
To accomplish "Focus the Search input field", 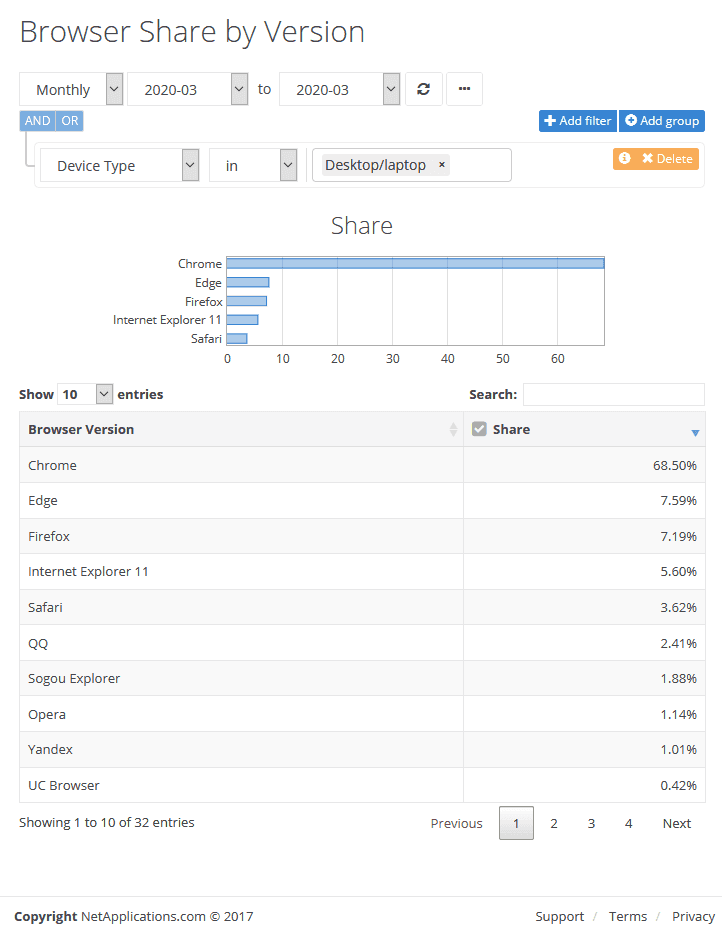I will [613, 394].
